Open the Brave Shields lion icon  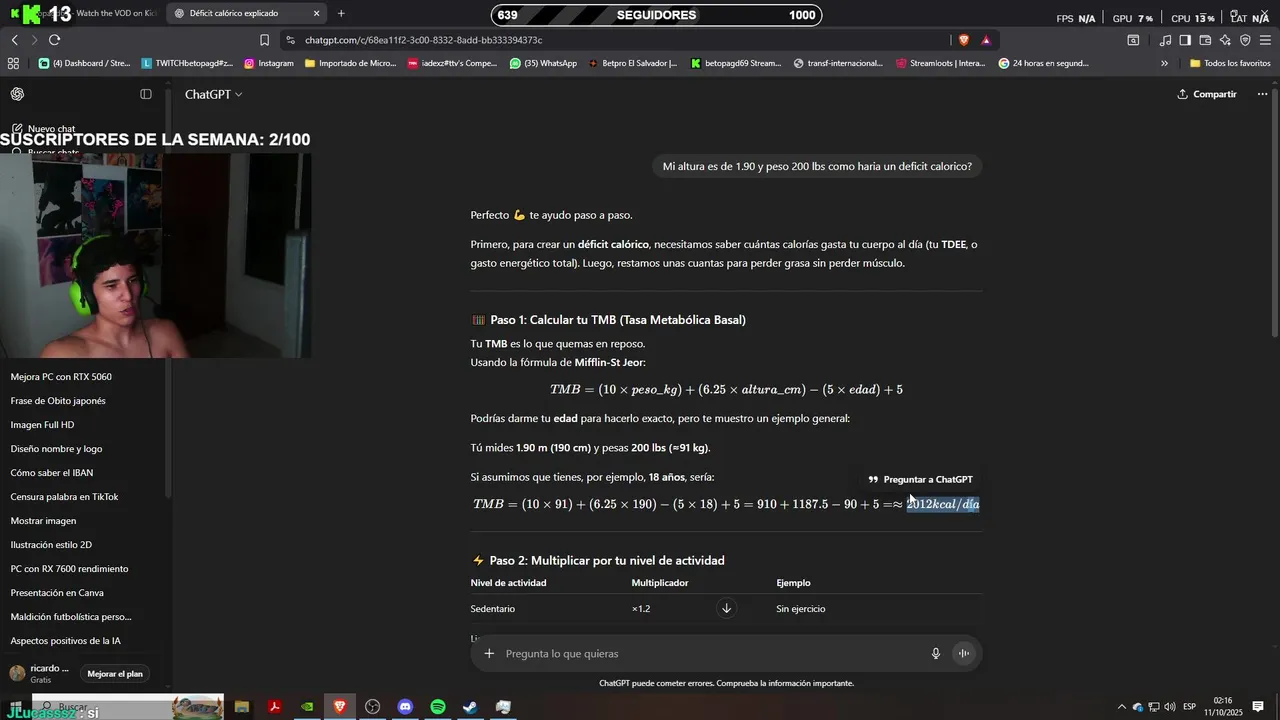tap(964, 40)
